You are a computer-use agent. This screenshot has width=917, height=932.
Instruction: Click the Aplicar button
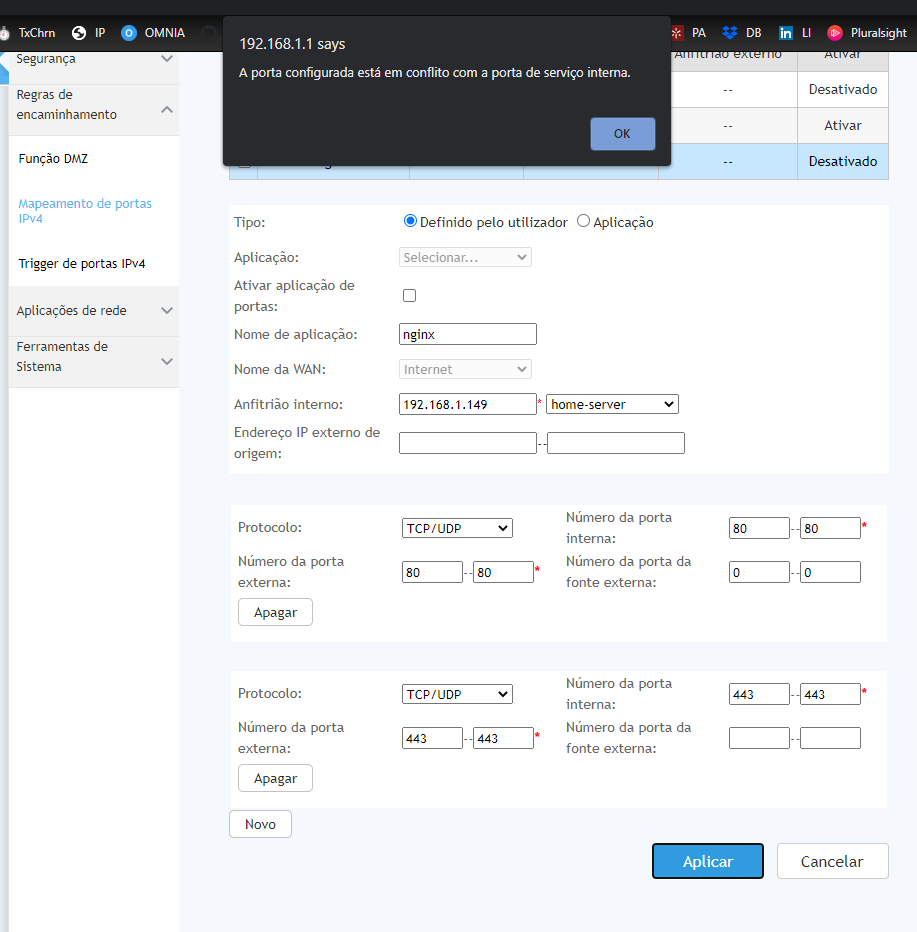click(x=707, y=861)
